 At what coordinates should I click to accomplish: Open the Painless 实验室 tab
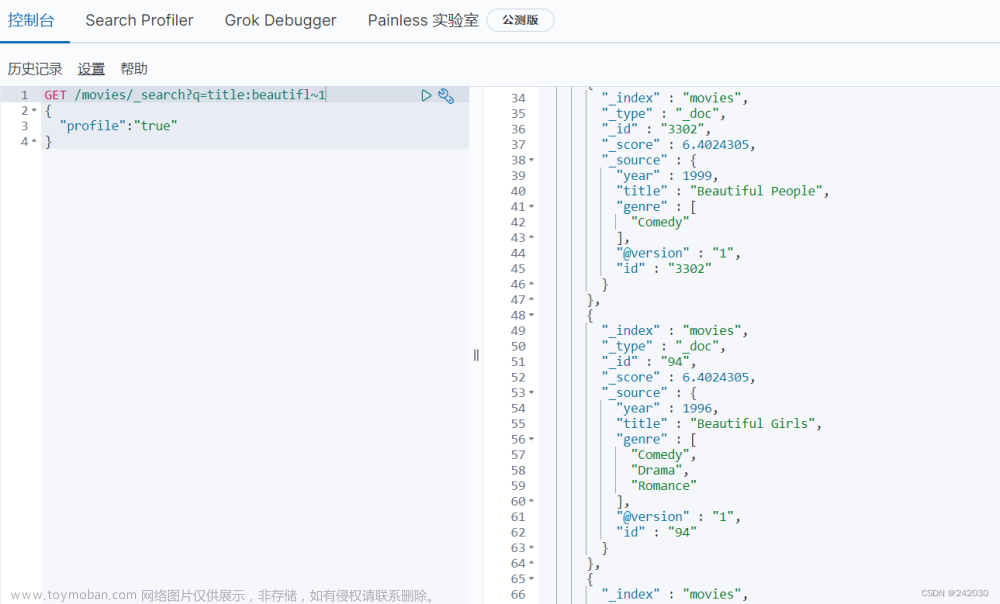[423, 20]
